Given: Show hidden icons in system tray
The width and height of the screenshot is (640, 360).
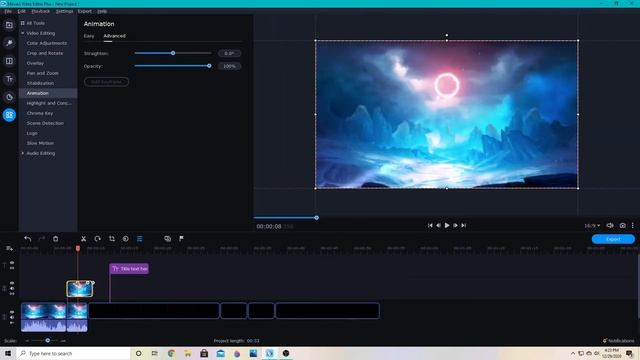Looking at the screenshot, I should [x=573, y=353].
